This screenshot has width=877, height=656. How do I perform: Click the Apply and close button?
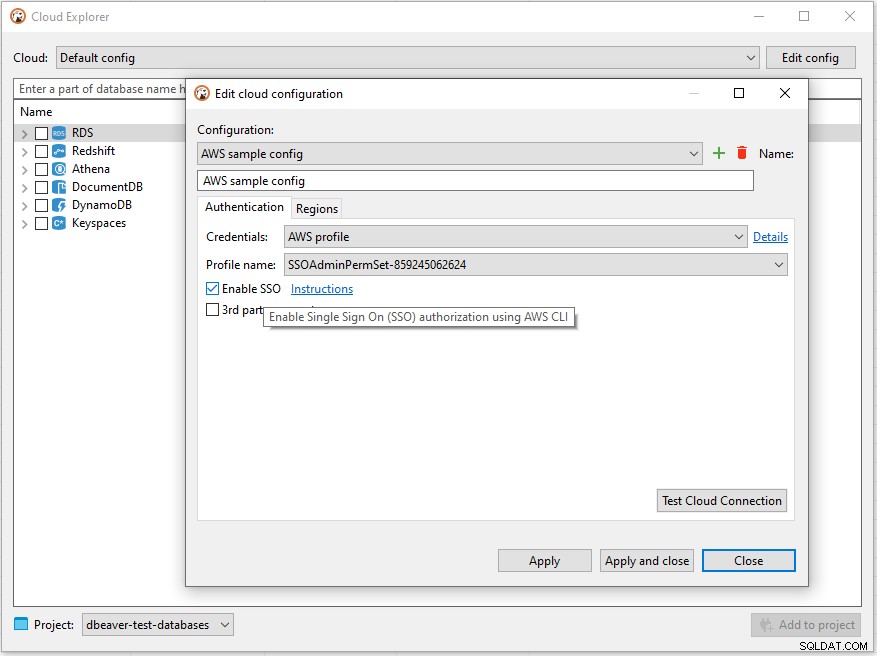647,560
